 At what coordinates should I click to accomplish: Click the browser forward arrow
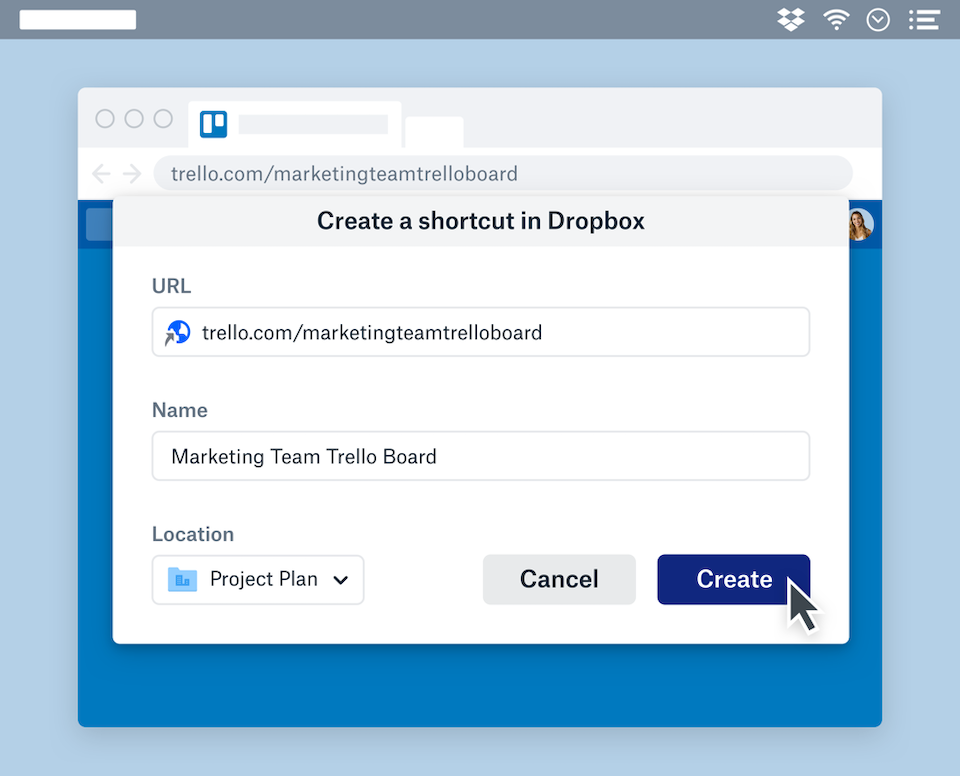click(x=132, y=174)
